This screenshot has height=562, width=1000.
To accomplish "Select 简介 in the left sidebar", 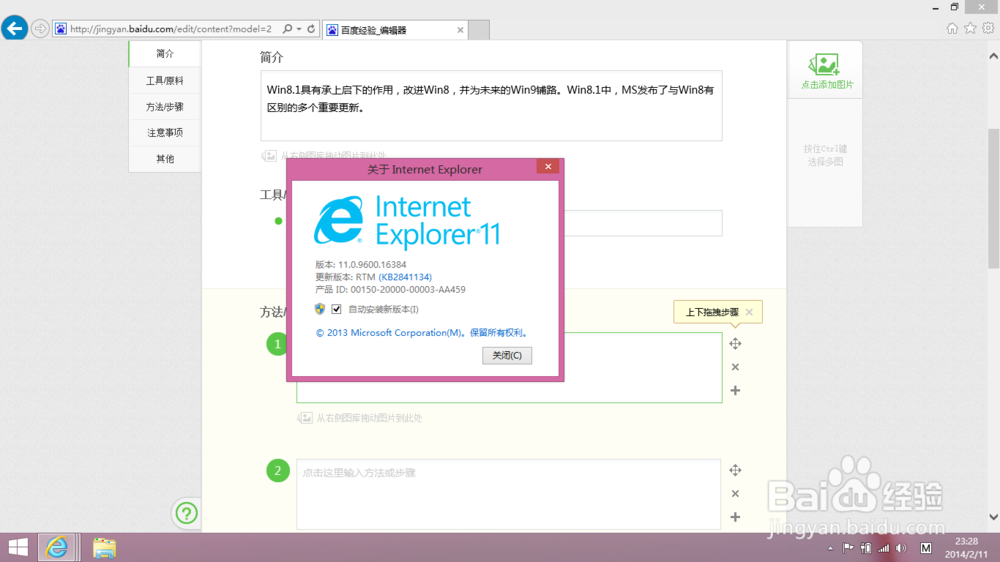I will [x=165, y=54].
